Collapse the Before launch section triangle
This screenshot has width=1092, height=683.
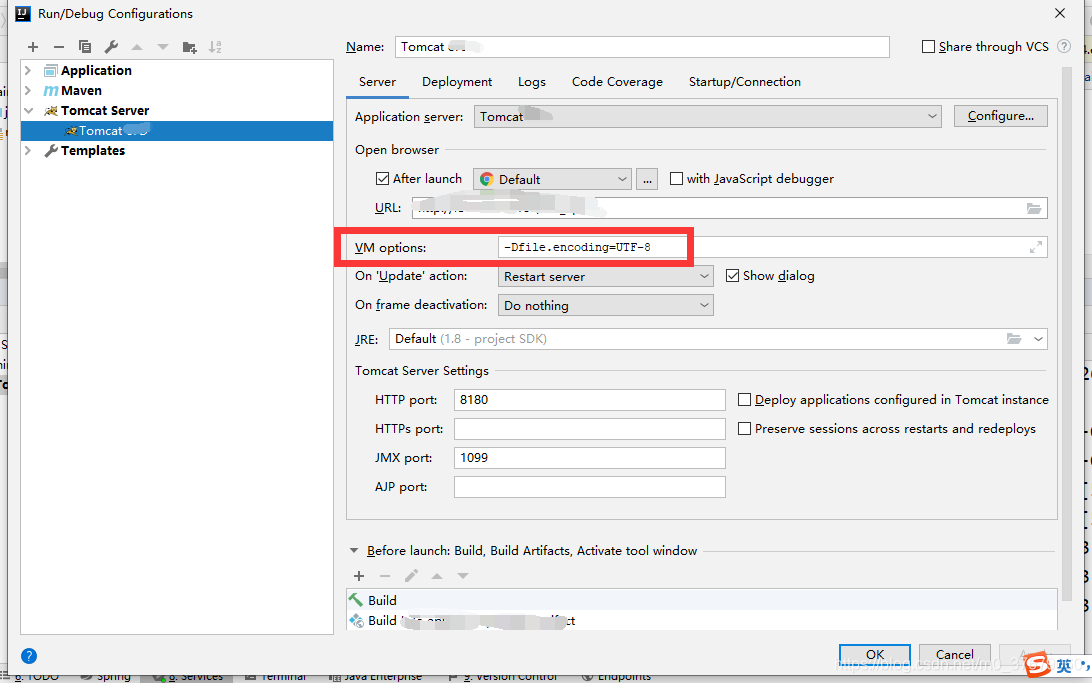(x=354, y=551)
